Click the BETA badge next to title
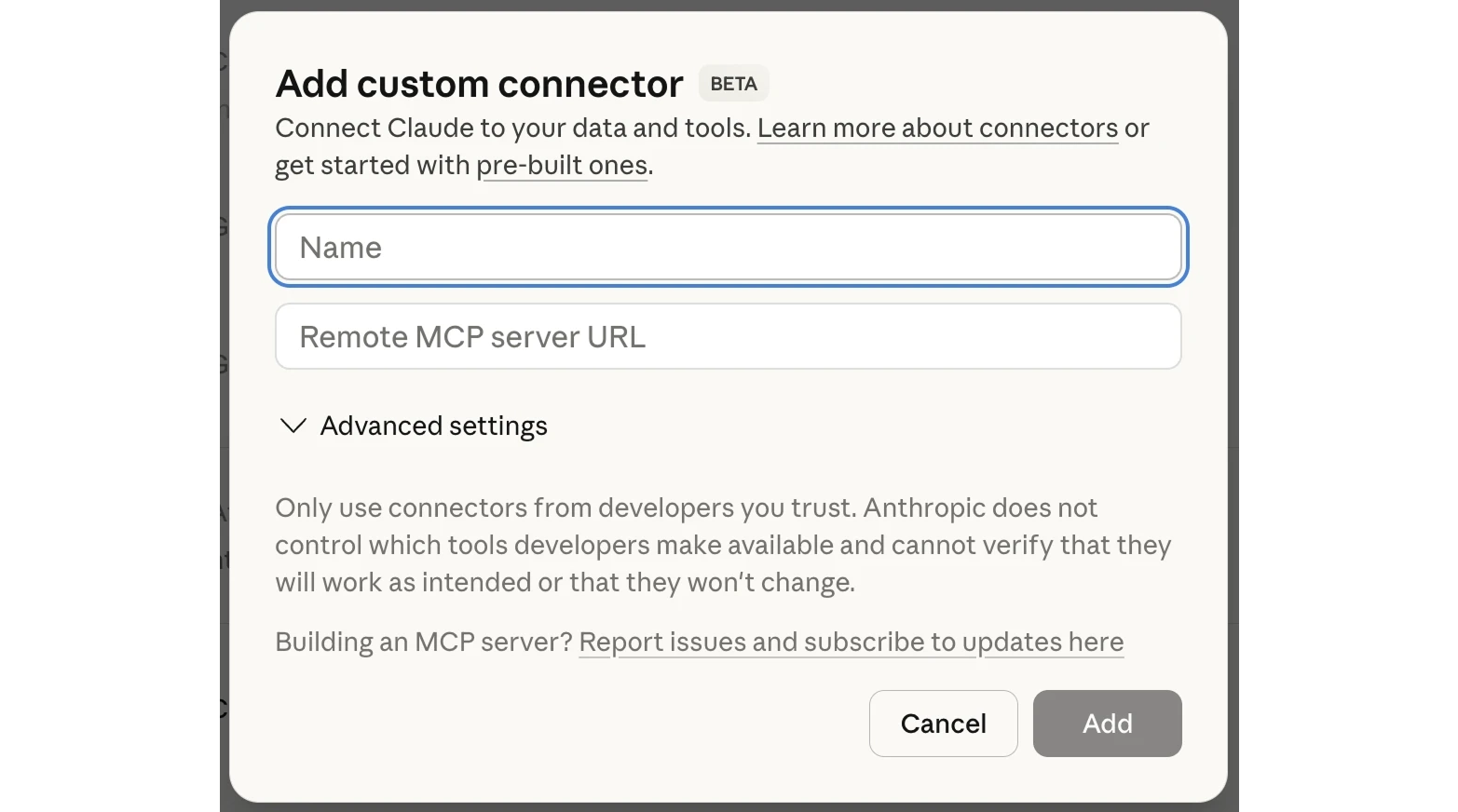The image size is (1458, 812). tap(733, 83)
